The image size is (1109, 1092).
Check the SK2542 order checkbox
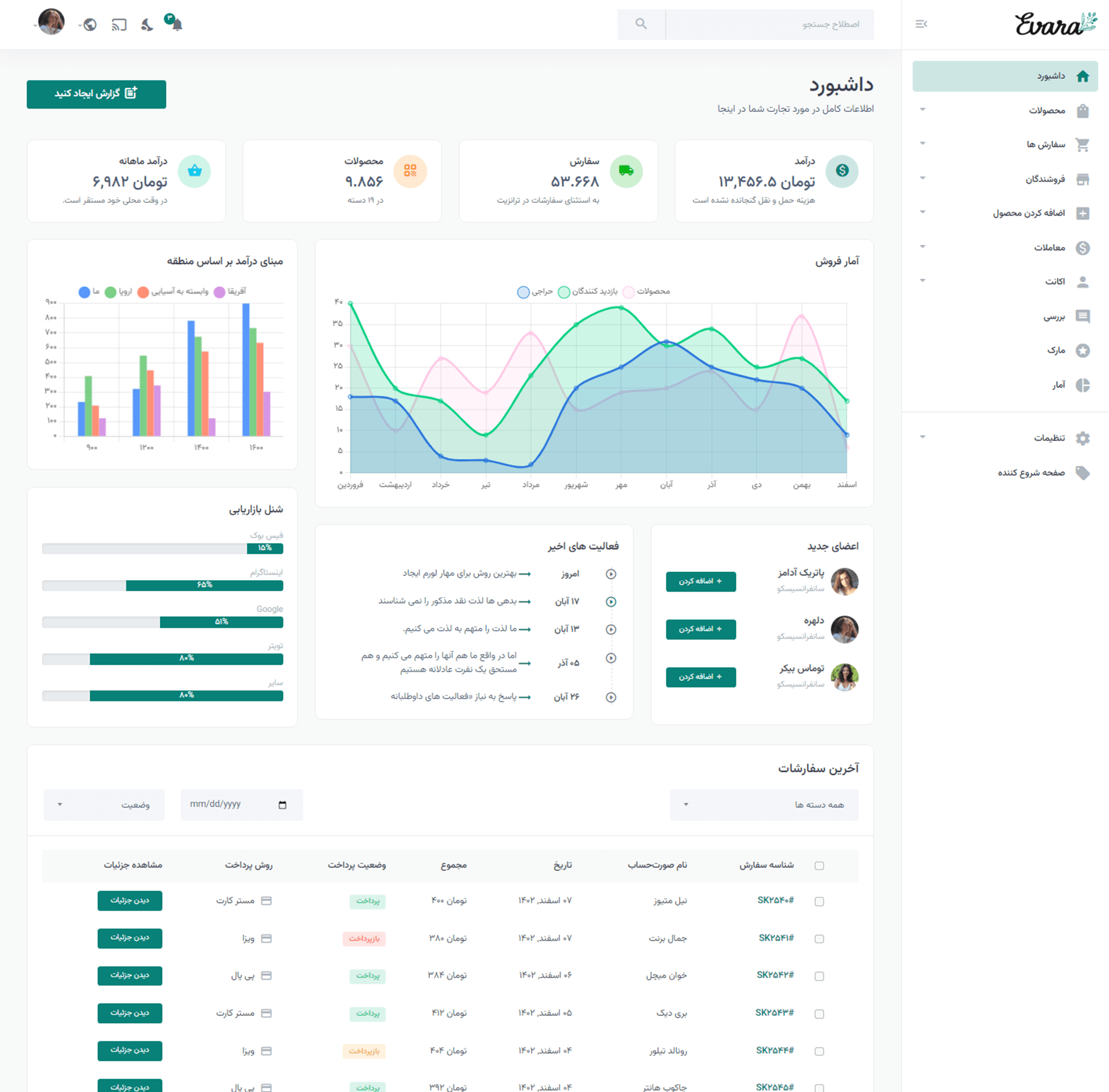coord(819,977)
